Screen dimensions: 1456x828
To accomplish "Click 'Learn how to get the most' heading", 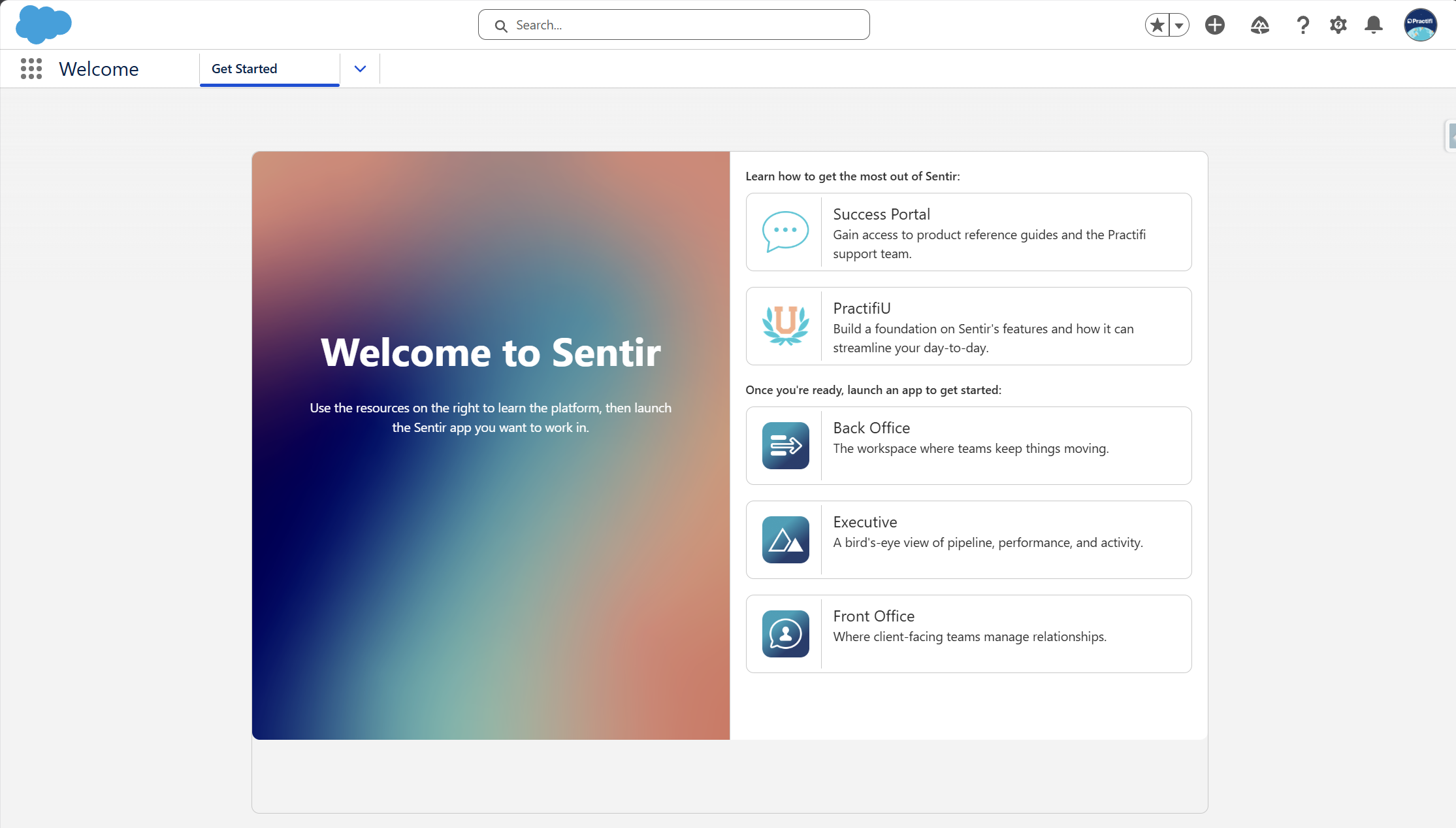I will pos(852,176).
